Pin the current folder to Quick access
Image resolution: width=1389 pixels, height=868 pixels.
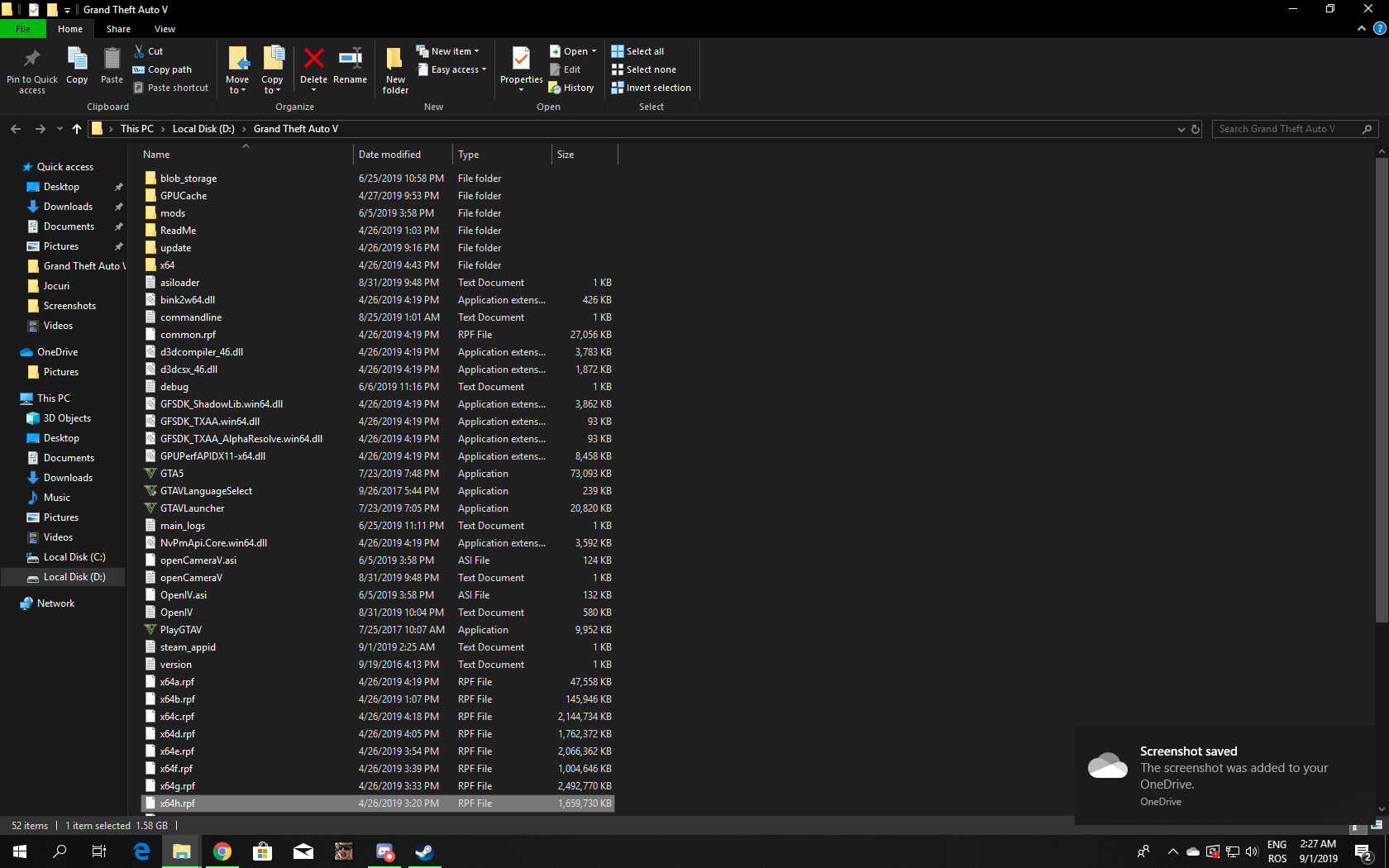coord(31,70)
